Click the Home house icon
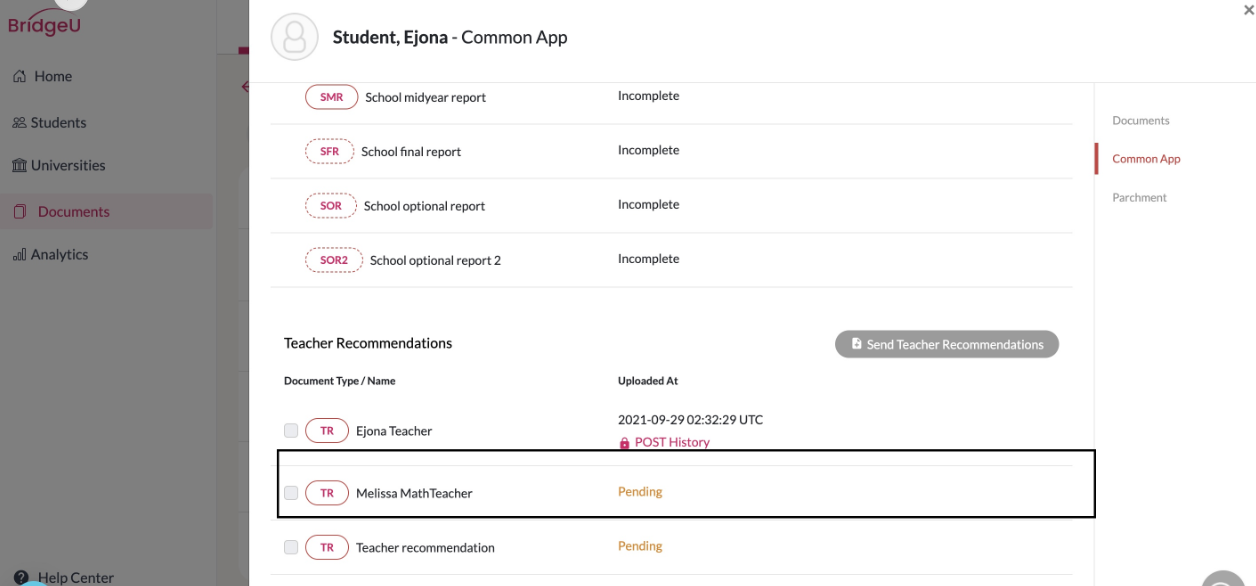The height and width of the screenshot is (586, 1256). click(19, 76)
